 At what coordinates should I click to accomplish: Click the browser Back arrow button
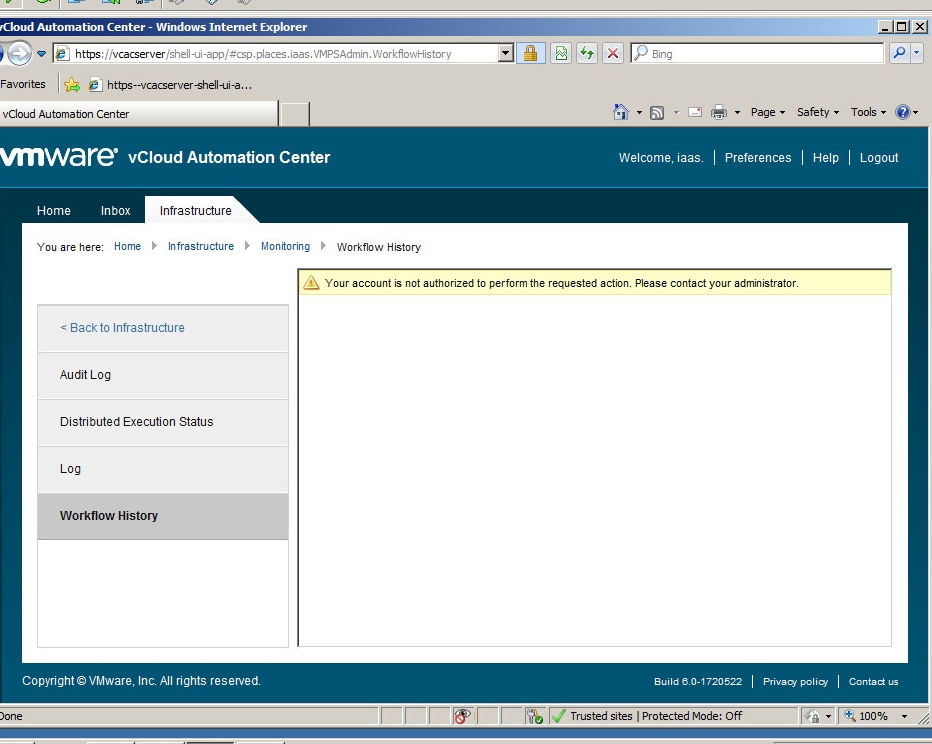click(x=2, y=53)
